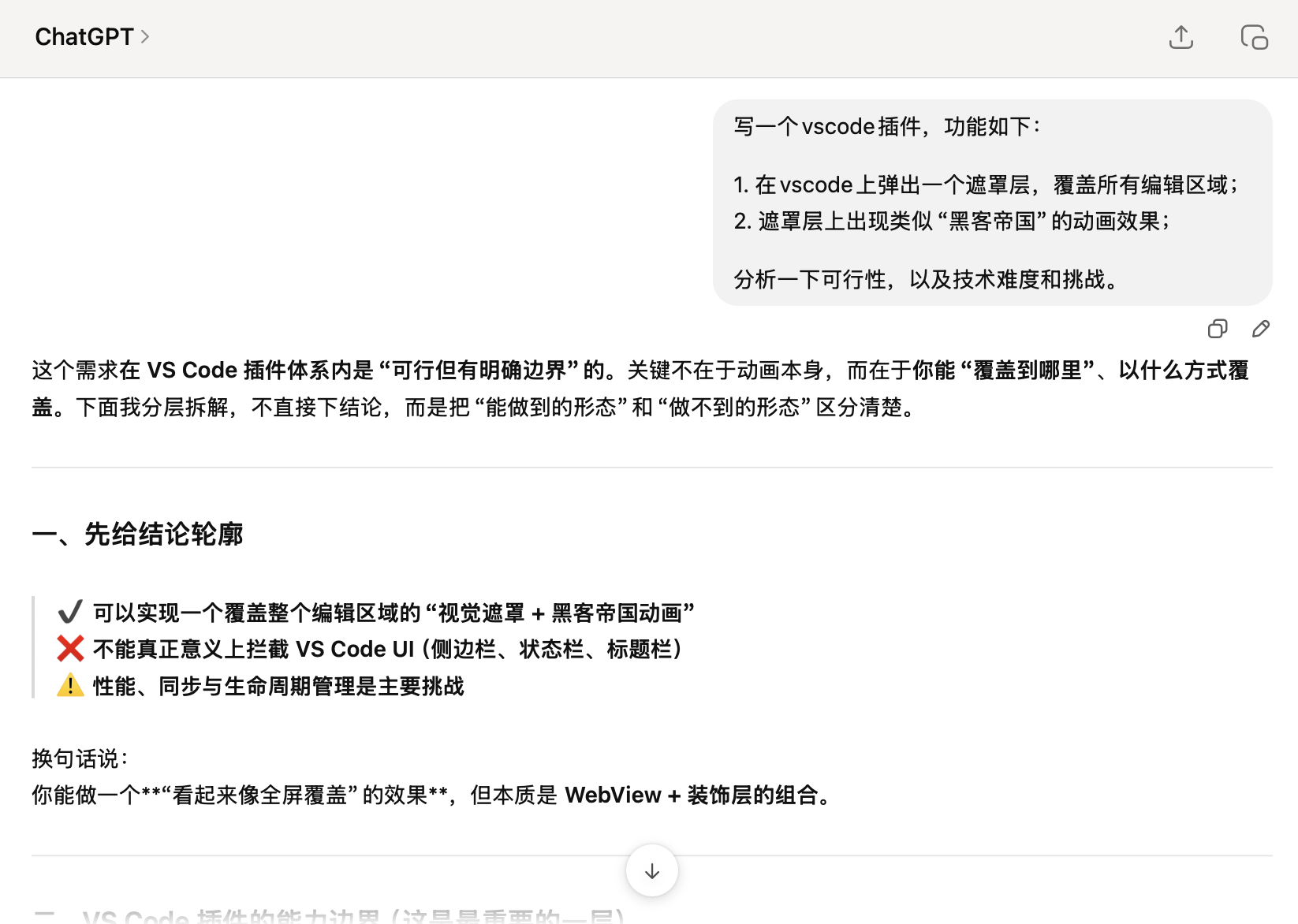Viewport: 1298px width, 924px height.
Task: Copy the user message with copy icon
Action: [x=1217, y=329]
